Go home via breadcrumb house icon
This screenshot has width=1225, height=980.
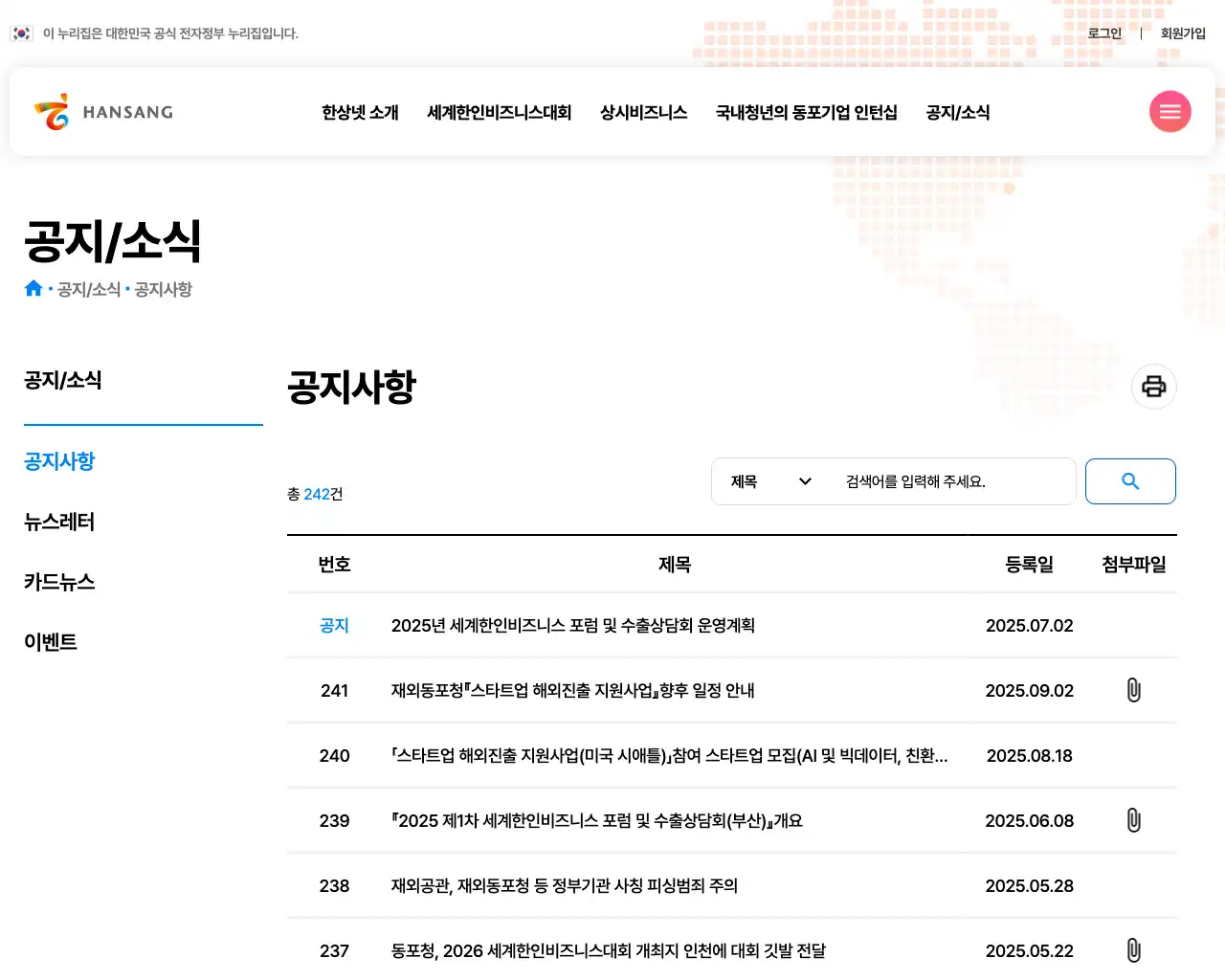coord(33,288)
